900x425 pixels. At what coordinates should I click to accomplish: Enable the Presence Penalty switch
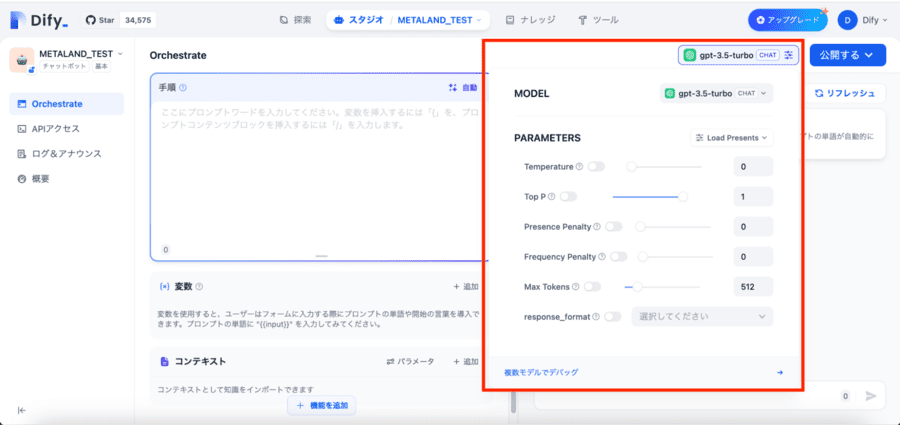[614, 227]
